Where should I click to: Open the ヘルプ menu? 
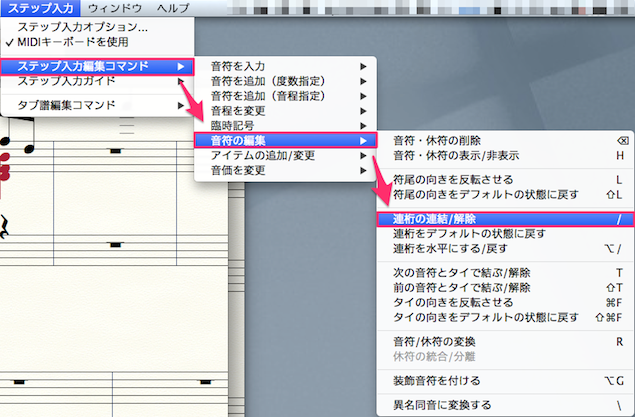click(173, 8)
